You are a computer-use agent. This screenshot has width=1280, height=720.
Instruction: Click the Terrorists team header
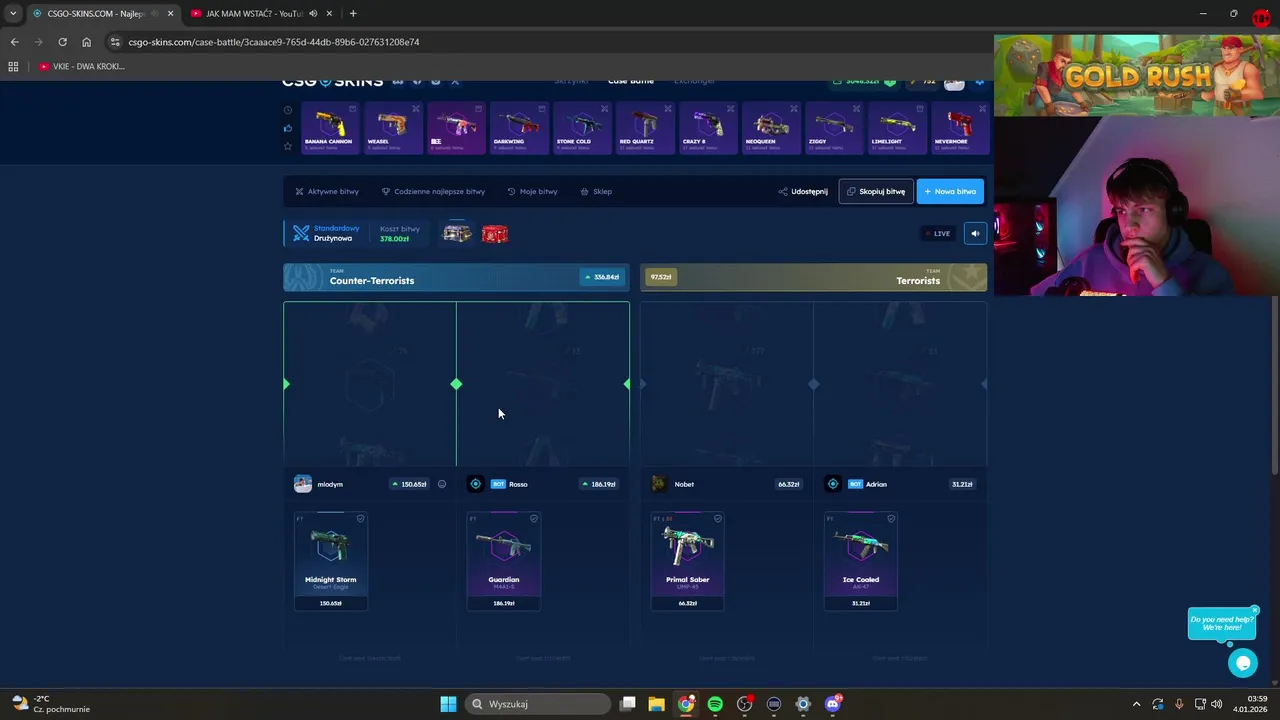pyautogui.click(x=813, y=277)
